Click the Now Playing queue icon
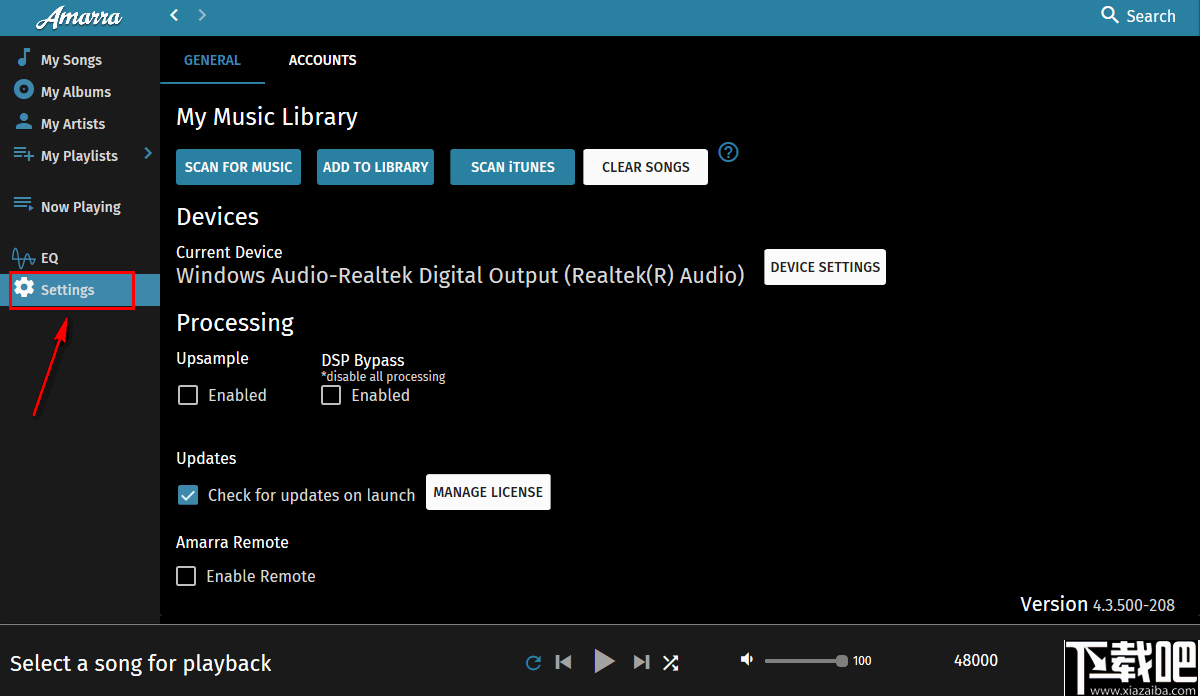This screenshot has width=1200, height=696. pos(24,205)
